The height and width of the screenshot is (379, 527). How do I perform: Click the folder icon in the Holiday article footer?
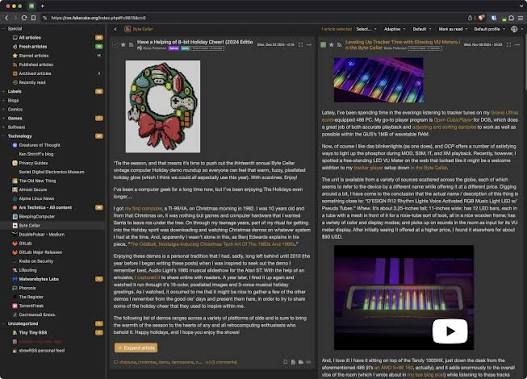click(301, 362)
